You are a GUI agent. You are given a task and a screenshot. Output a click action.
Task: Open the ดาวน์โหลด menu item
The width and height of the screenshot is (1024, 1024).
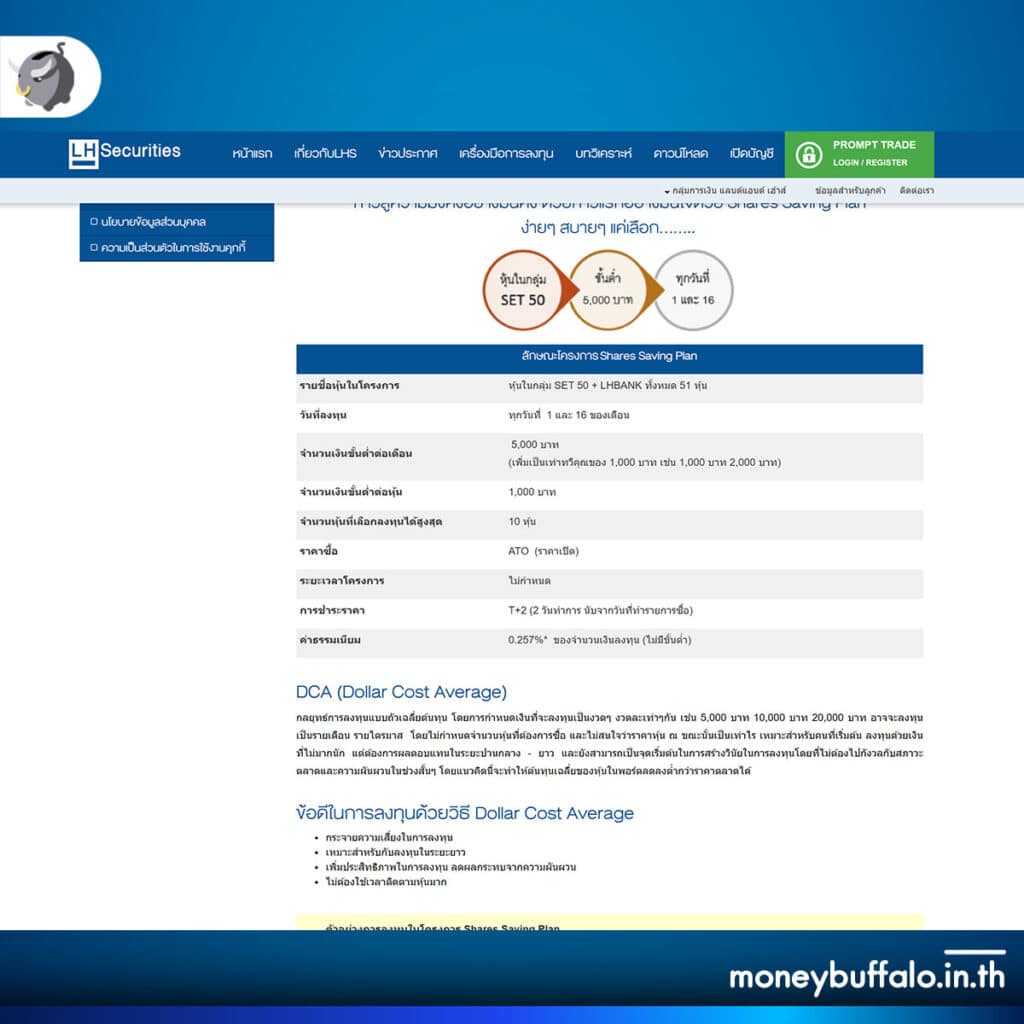[x=680, y=154]
